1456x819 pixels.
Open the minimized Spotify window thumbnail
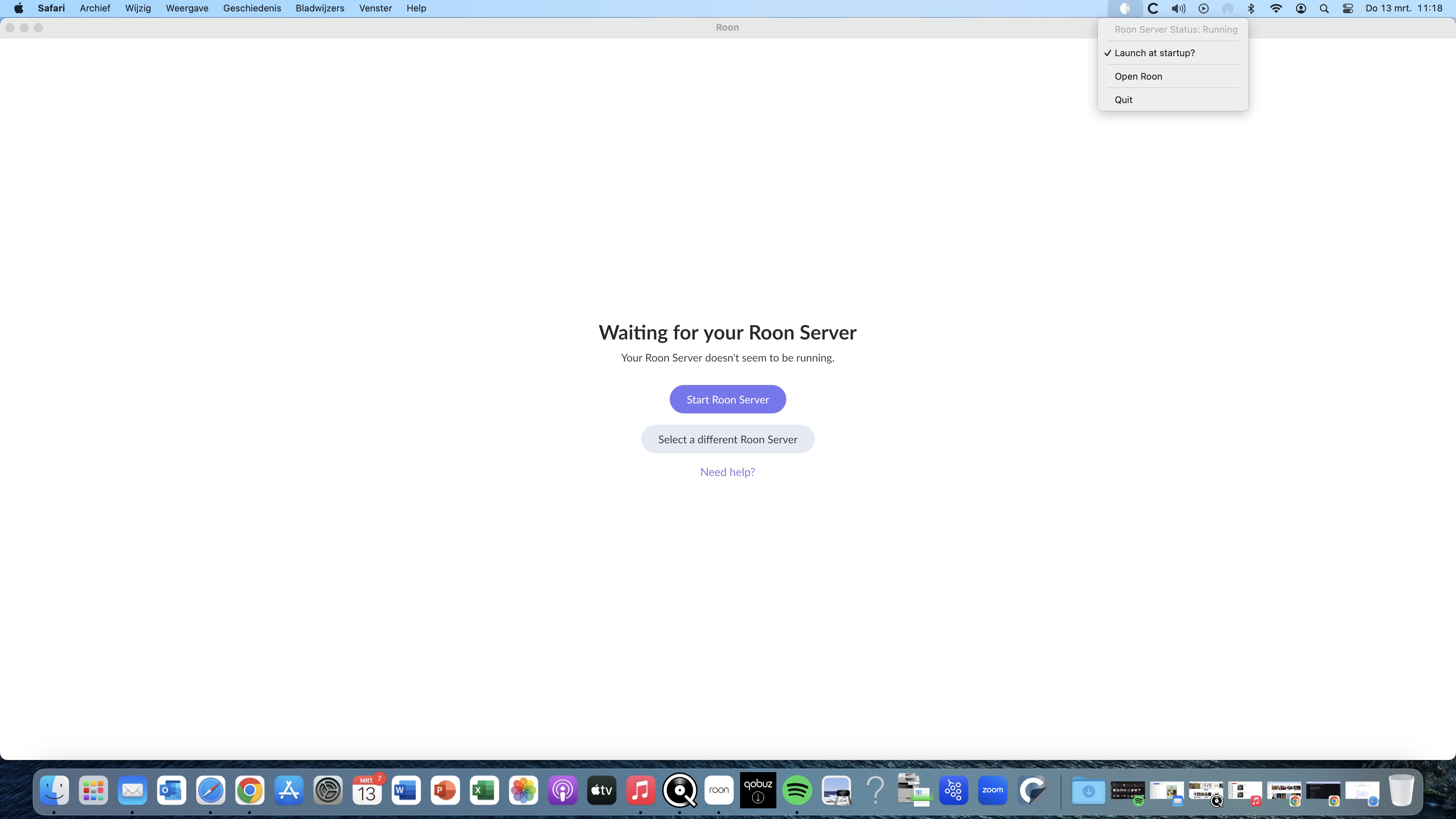(x=1128, y=792)
